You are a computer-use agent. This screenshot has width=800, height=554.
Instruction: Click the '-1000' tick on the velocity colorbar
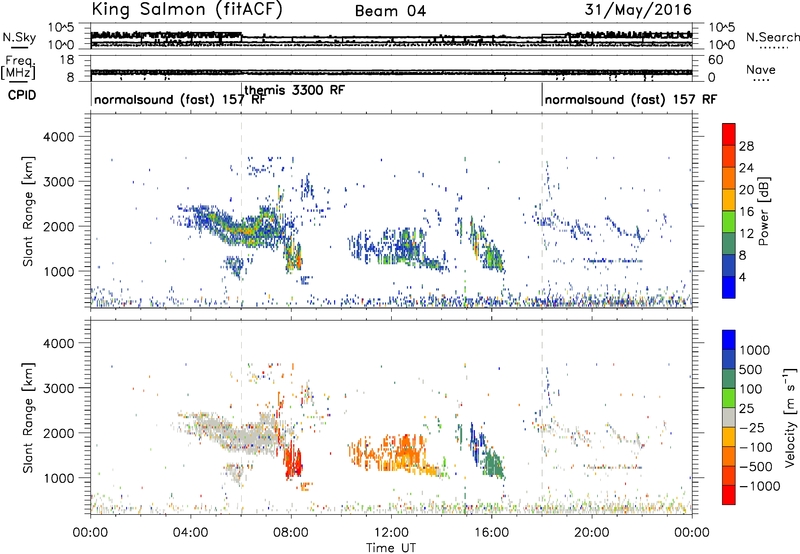click(x=760, y=486)
